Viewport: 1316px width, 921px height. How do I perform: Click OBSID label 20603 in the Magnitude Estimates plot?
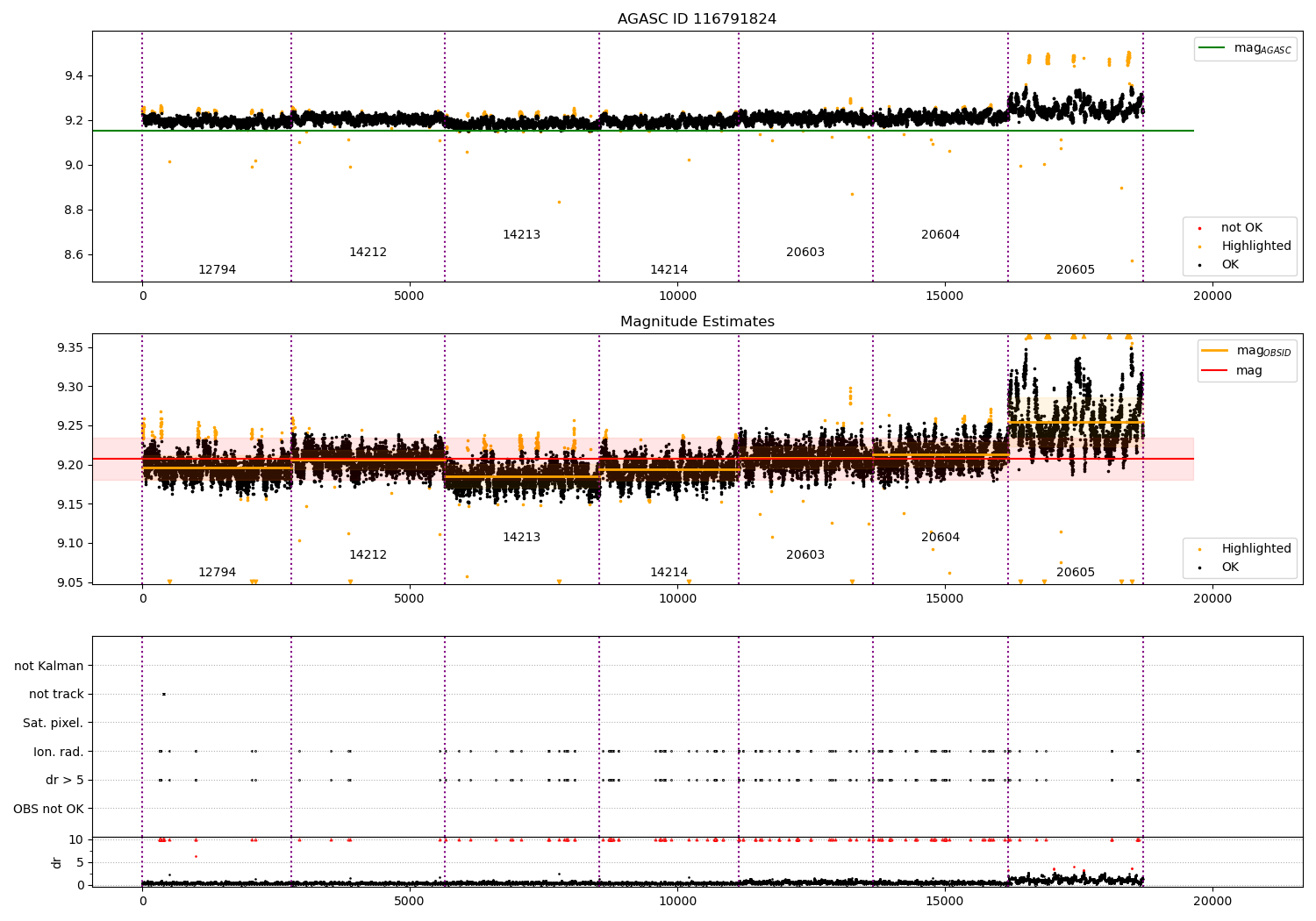pos(805,555)
